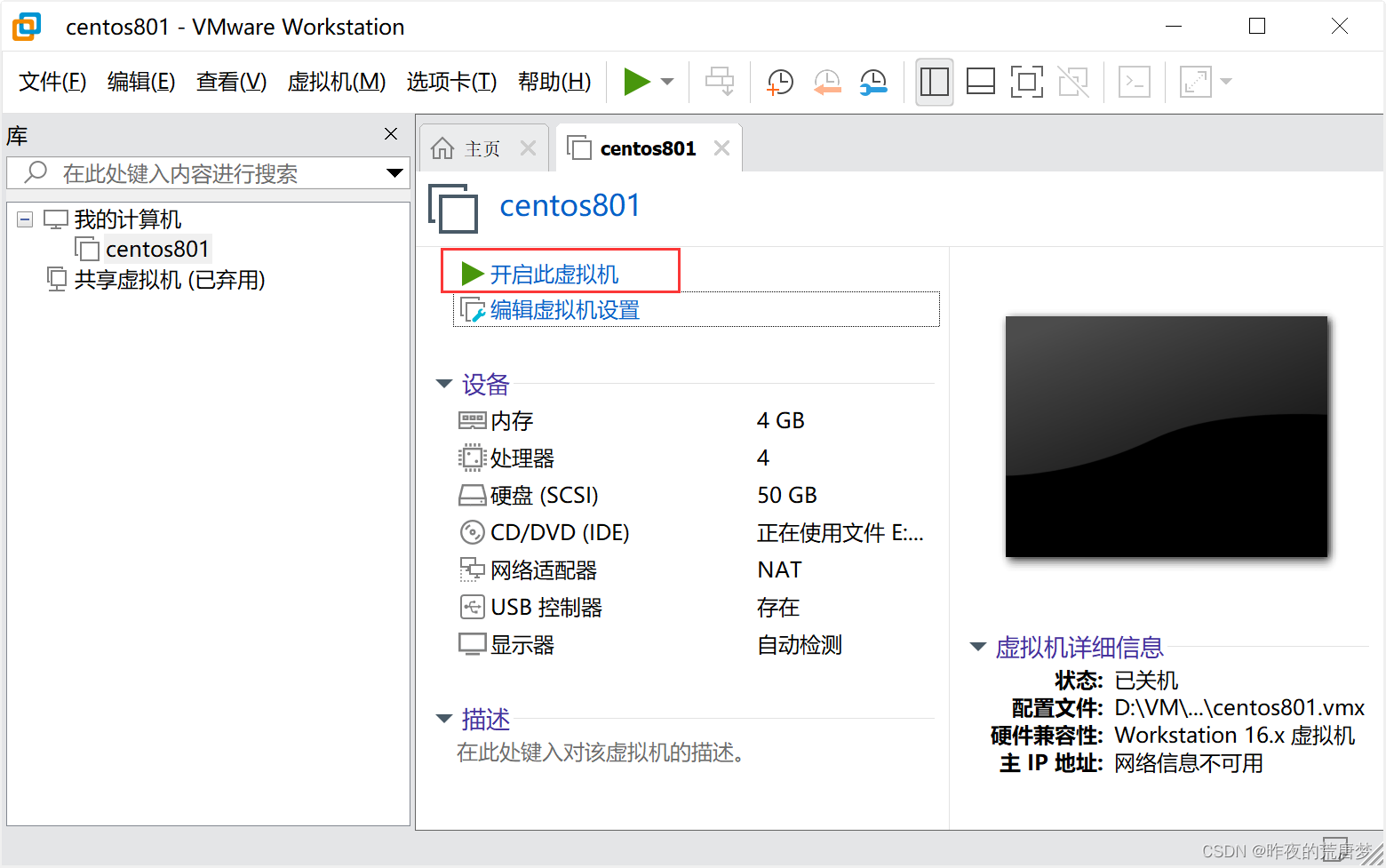Image resolution: width=1386 pixels, height=868 pixels.
Task: Click the virtual machine screen thumbnail
Action: 1167,436
